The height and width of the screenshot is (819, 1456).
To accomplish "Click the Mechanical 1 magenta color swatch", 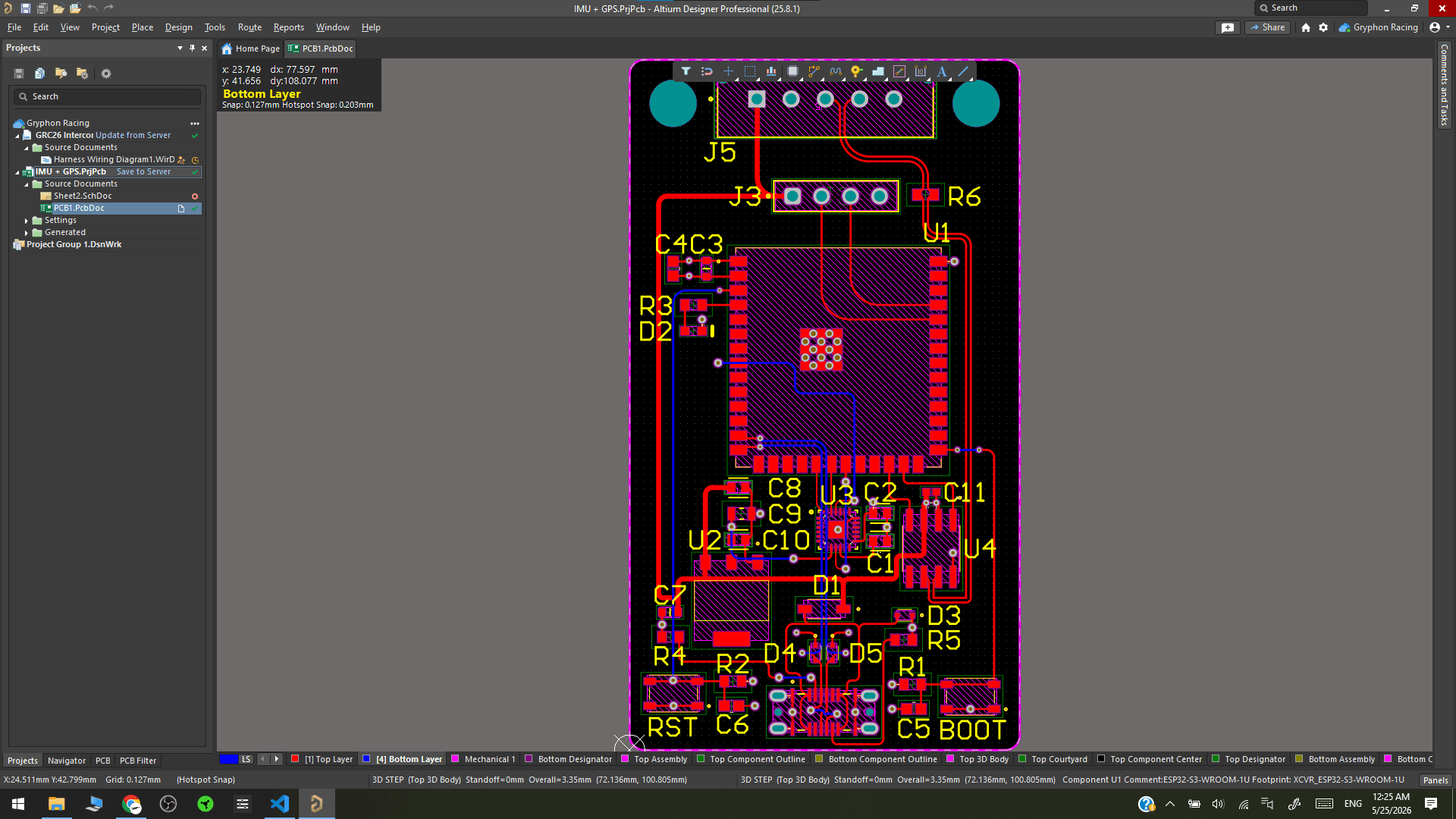I will pos(455,759).
